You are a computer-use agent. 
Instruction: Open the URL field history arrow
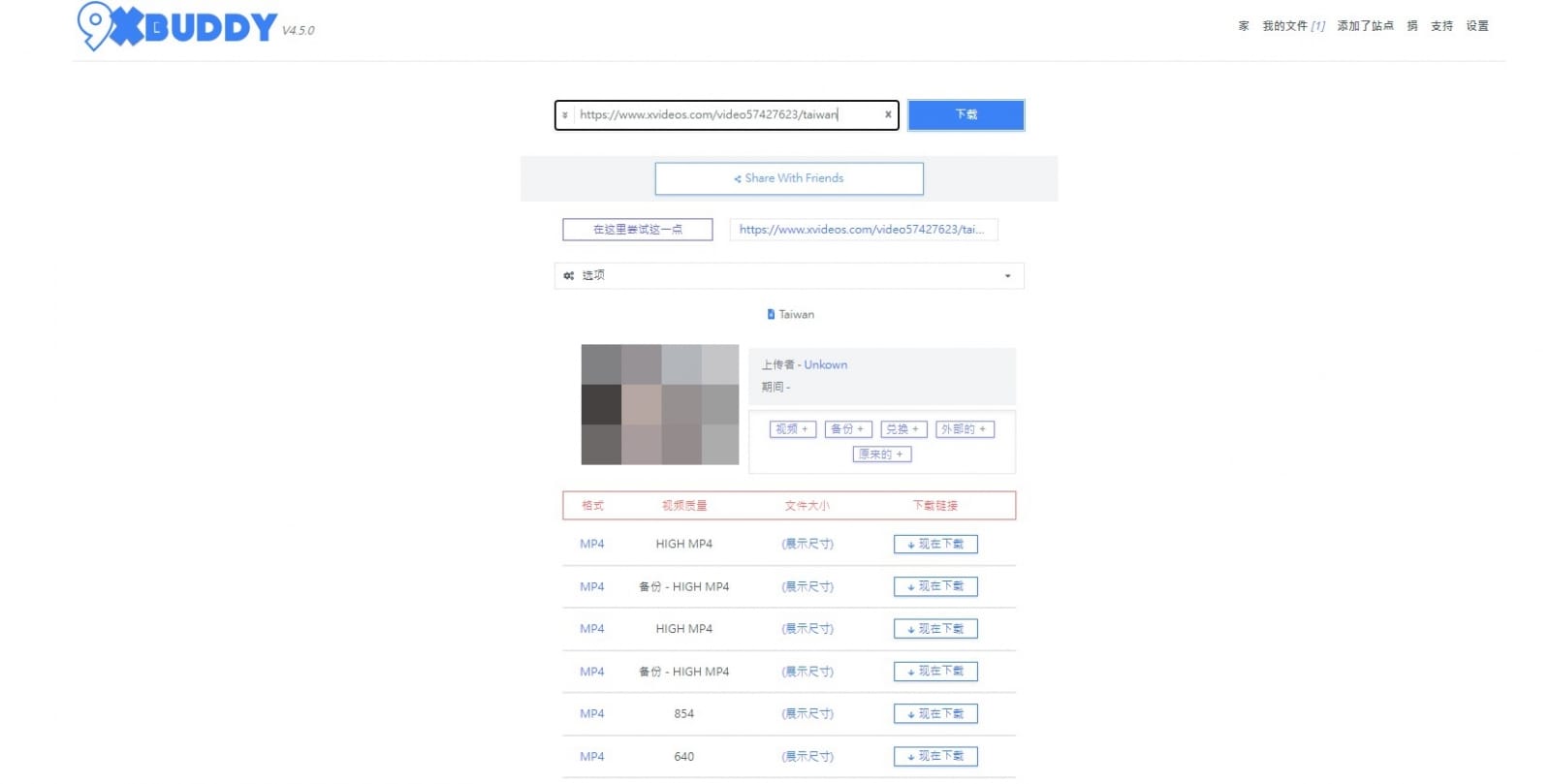565,115
